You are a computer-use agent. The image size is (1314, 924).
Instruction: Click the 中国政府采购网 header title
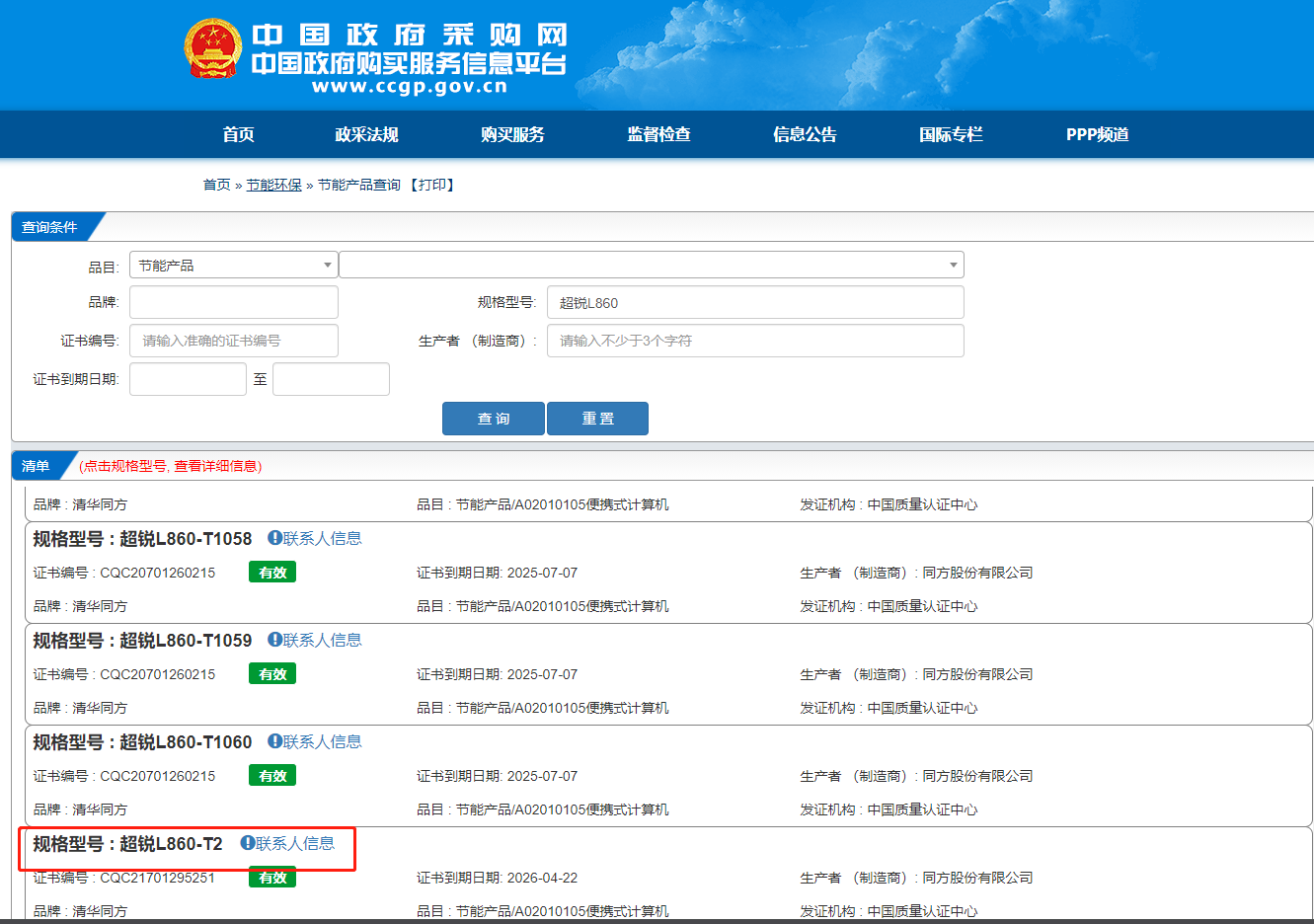pyautogui.click(x=410, y=35)
